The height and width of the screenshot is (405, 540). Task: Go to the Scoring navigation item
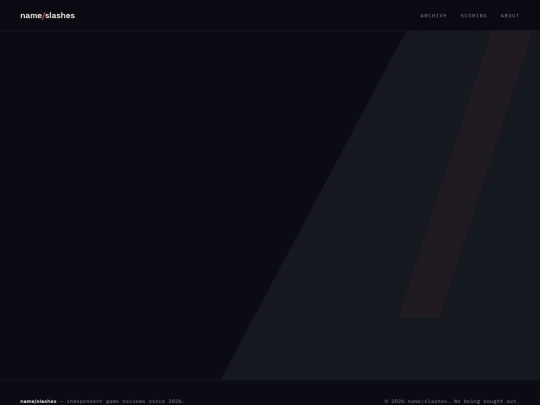click(474, 16)
